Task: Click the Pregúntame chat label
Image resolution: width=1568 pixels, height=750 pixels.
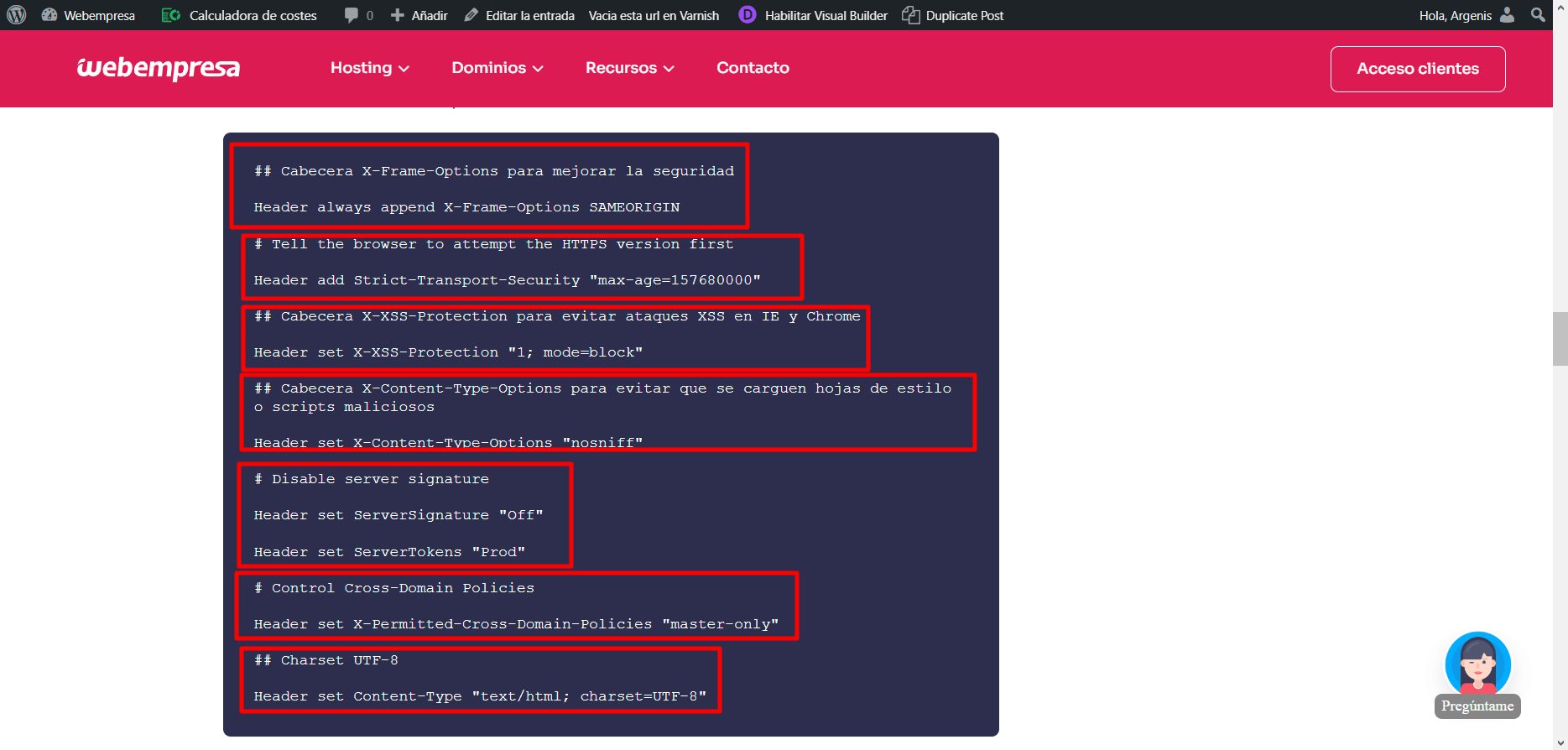Action: (1477, 706)
